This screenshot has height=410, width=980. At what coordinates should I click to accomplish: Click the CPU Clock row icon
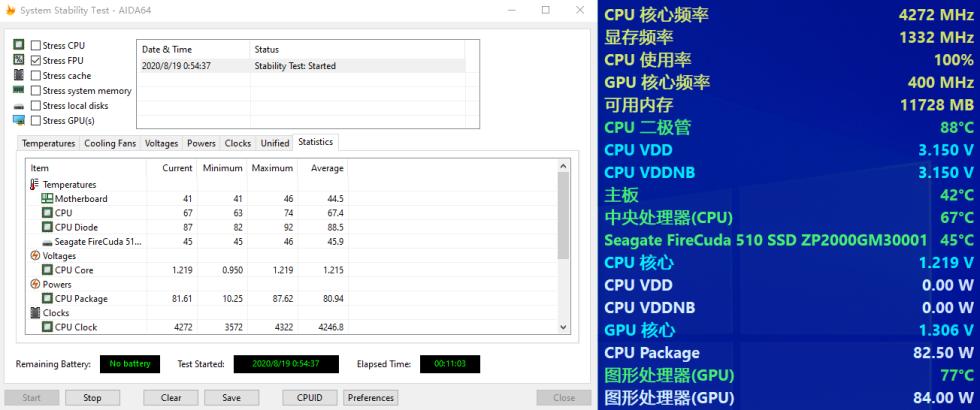pos(47,327)
